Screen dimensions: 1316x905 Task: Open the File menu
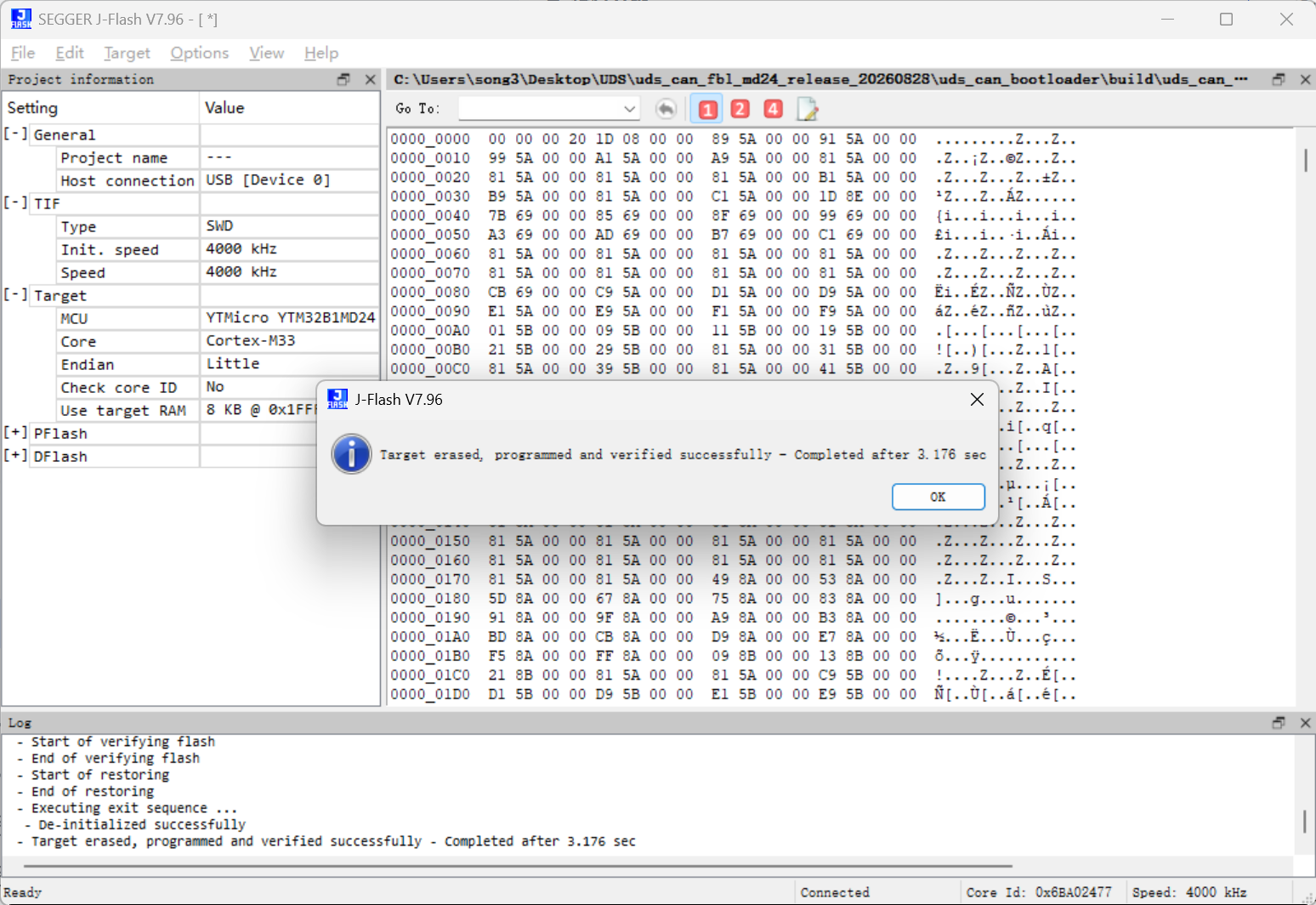click(x=23, y=53)
